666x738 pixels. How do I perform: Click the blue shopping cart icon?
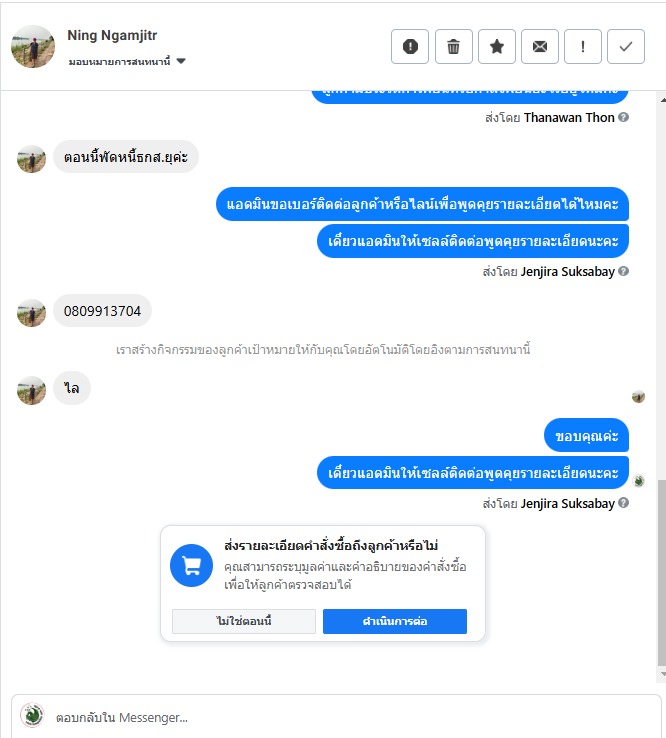click(192, 565)
